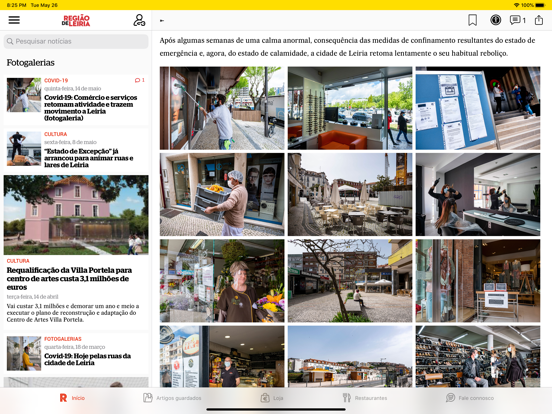Select date text sexta-feira, 8 de maio
This screenshot has height=414, width=552.
70,142
